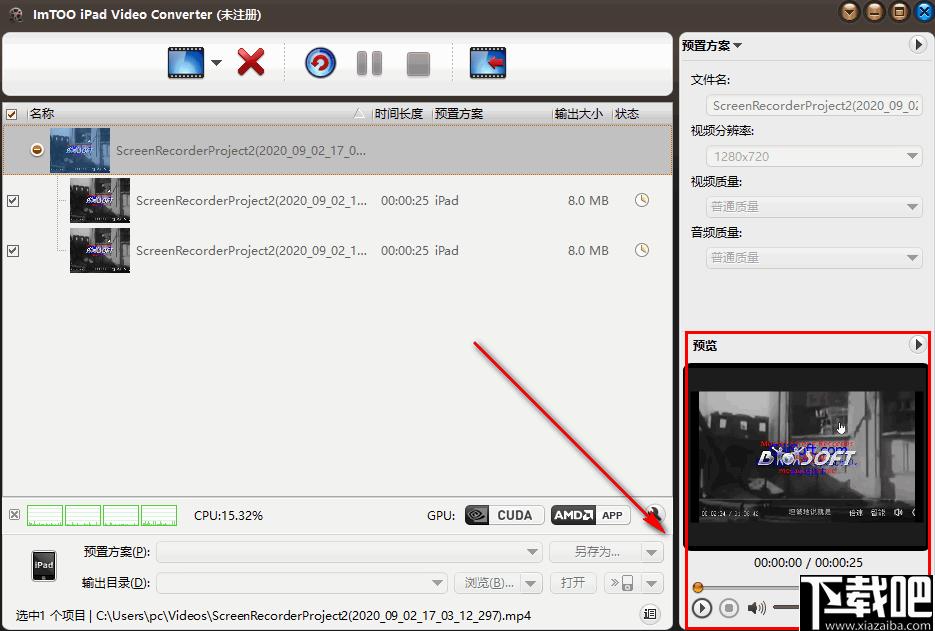
Task: Start conversion with the circular arrow button
Action: pyautogui.click(x=321, y=63)
